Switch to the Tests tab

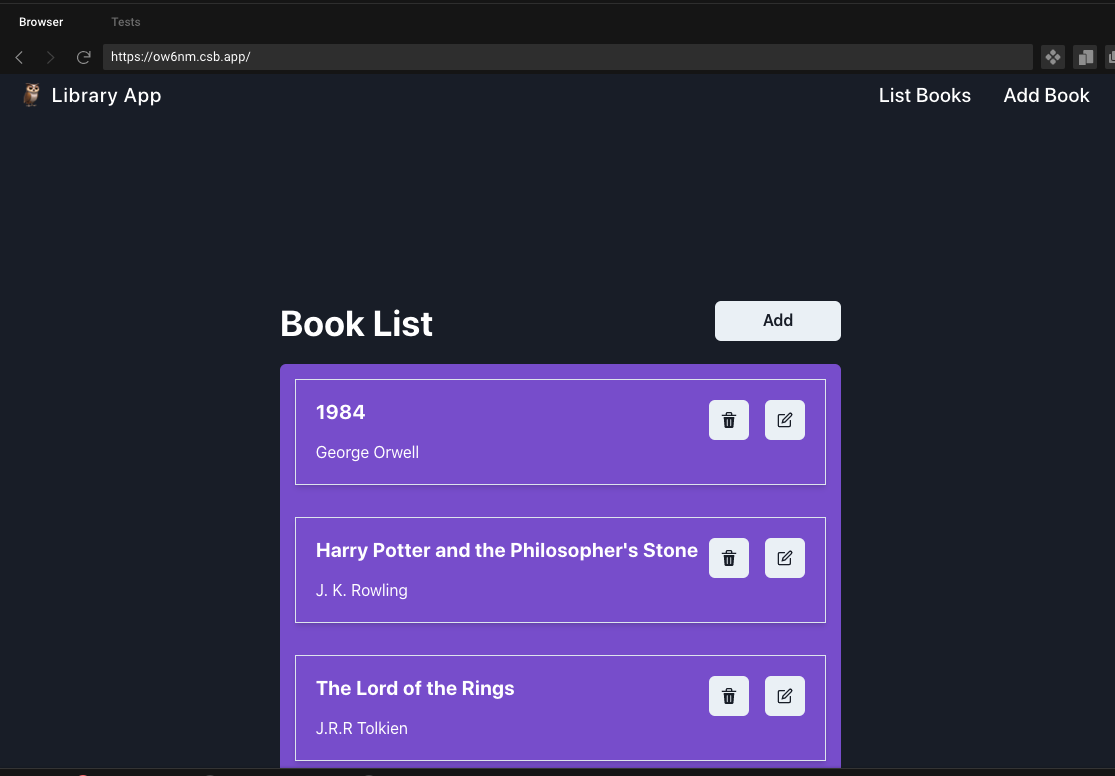(126, 22)
